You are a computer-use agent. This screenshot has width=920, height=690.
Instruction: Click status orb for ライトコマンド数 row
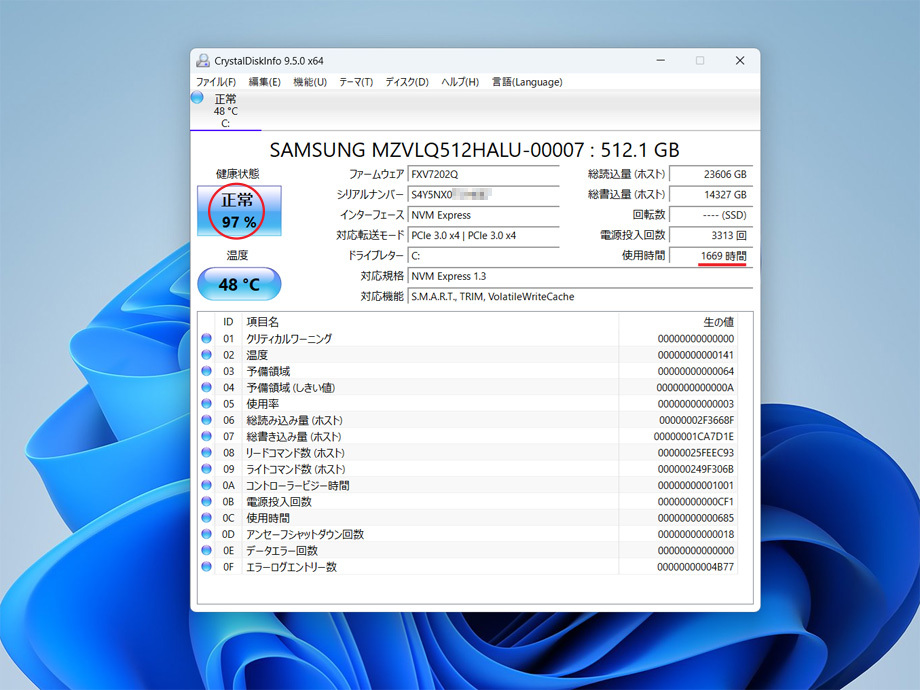click(207, 469)
